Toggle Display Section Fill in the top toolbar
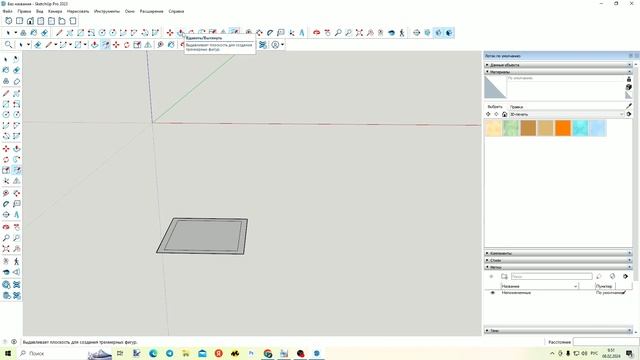 pyautogui.click(x=449, y=33)
